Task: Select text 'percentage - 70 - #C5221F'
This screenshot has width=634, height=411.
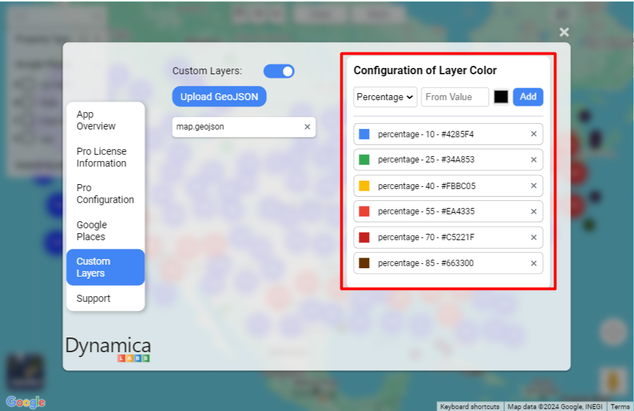Action: click(x=426, y=237)
